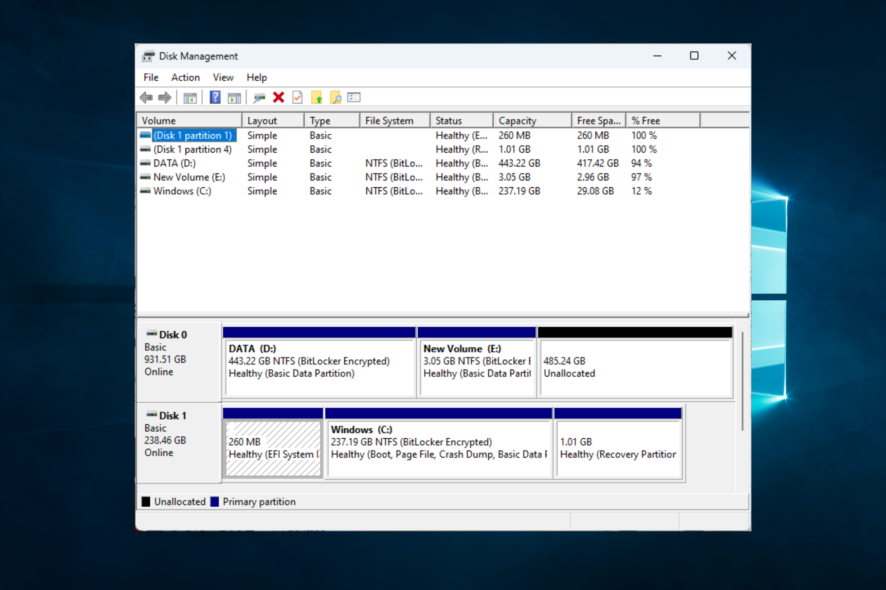Click the Disk 1 disk icon
This screenshot has width=886, height=590.
click(151, 415)
